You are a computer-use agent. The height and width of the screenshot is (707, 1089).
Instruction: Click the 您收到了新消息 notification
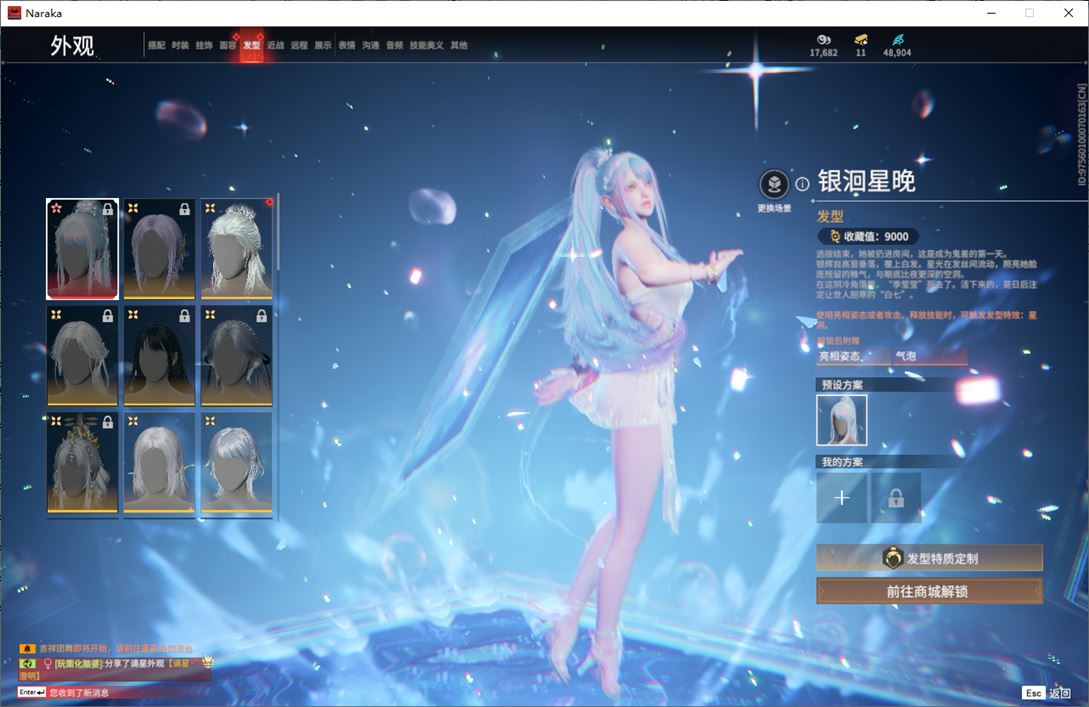tap(78, 692)
